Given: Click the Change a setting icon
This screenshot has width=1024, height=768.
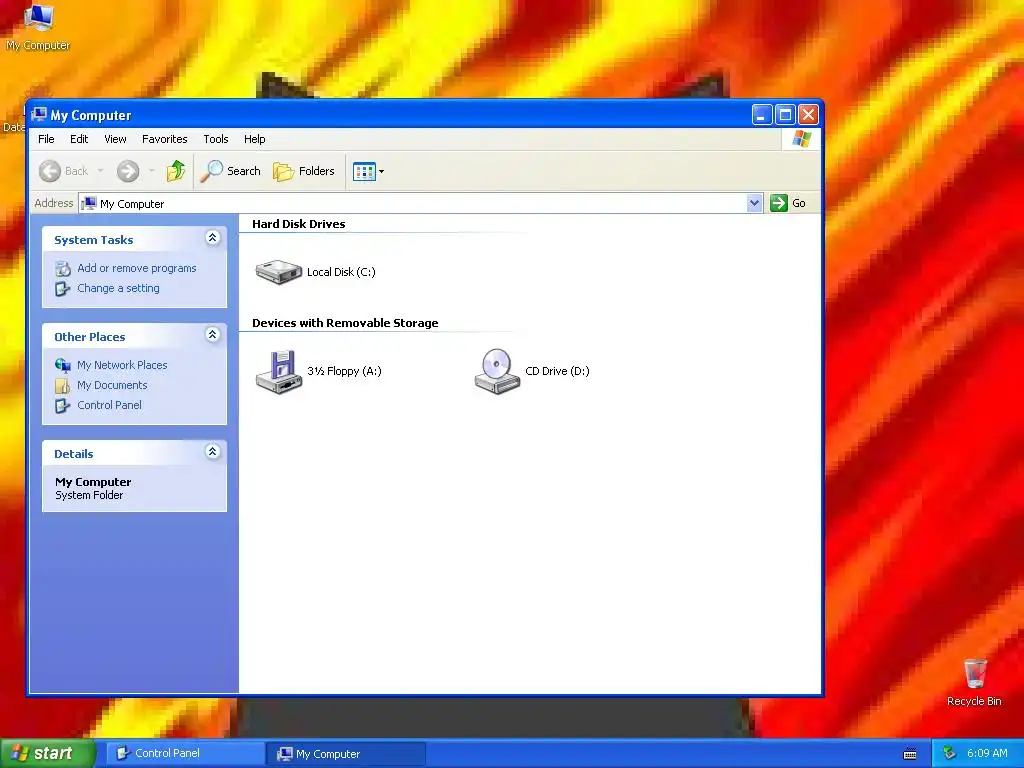Looking at the screenshot, I should pyautogui.click(x=63, y=288).
